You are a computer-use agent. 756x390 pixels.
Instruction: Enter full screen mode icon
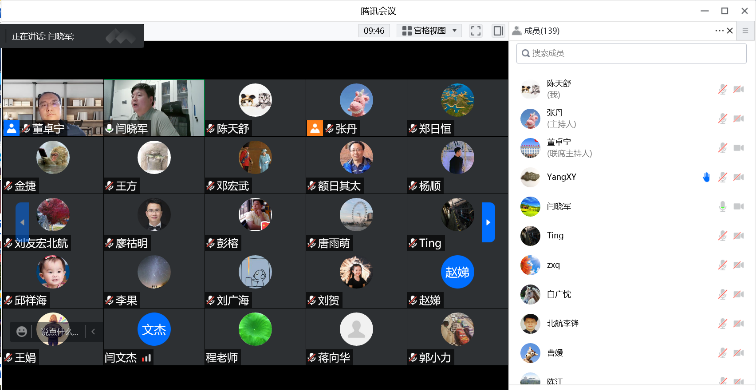click(x=475, y=31)
